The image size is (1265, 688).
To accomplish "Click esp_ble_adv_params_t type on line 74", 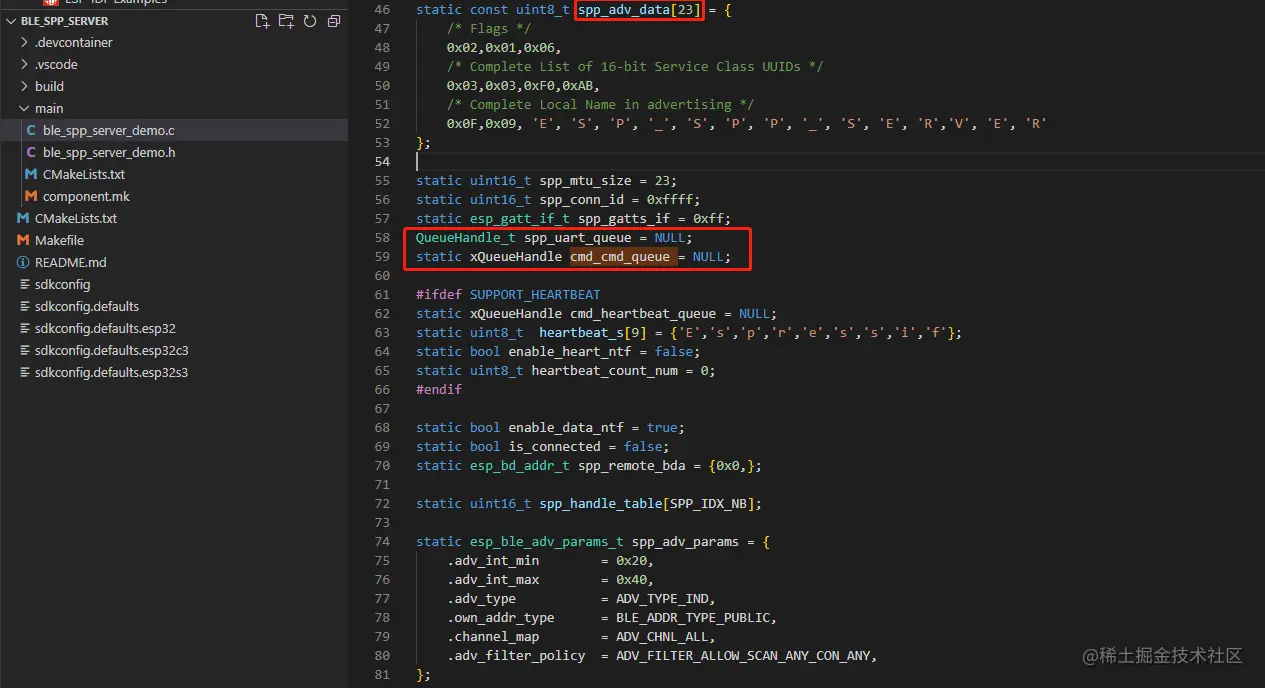I will point(547,541).
